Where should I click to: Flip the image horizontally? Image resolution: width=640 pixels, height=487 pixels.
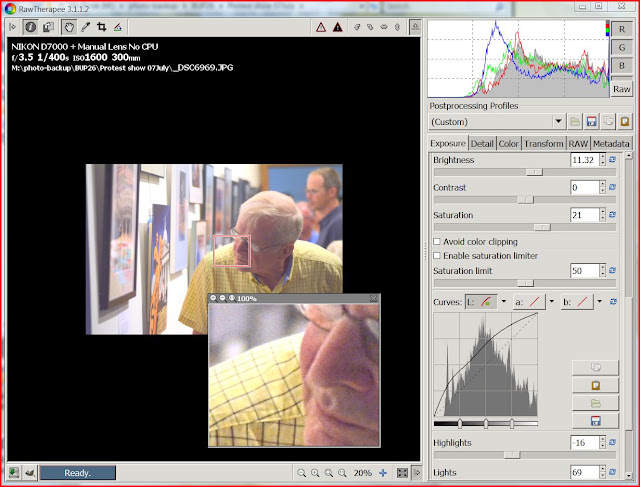coord(384,27)
